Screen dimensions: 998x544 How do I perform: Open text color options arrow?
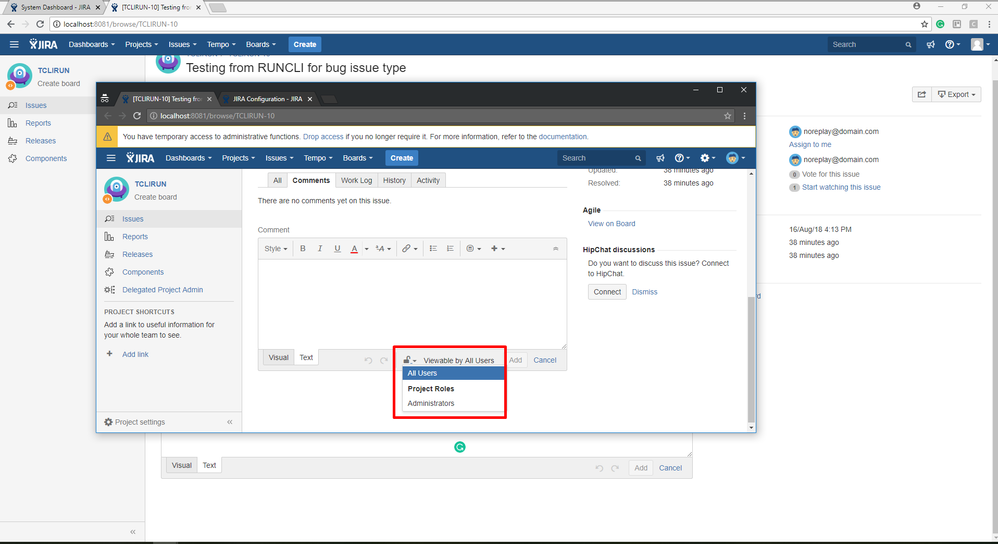coord(367,249)
